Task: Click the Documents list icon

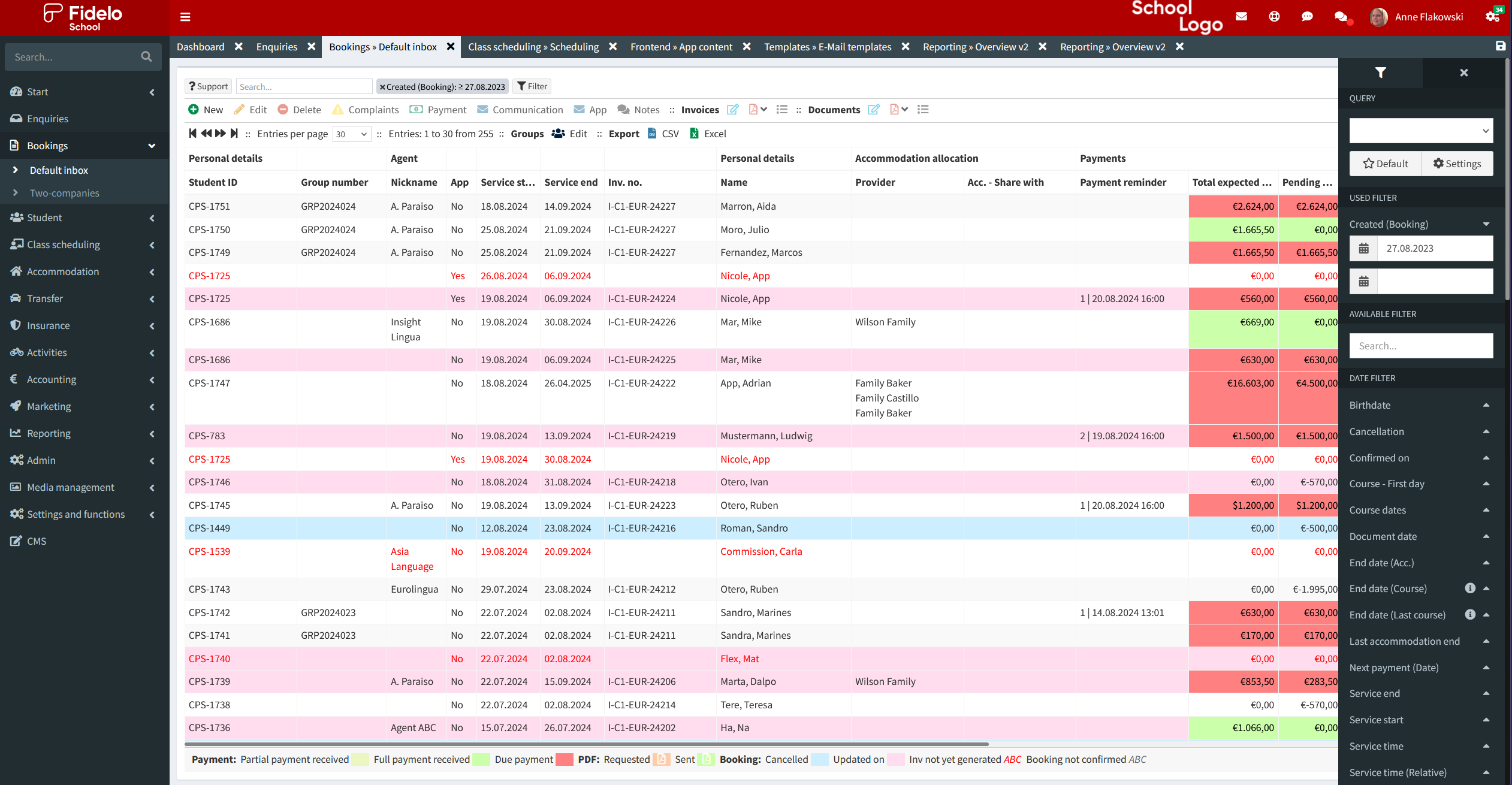Action: pyautogui.click(x=923, y=110)
